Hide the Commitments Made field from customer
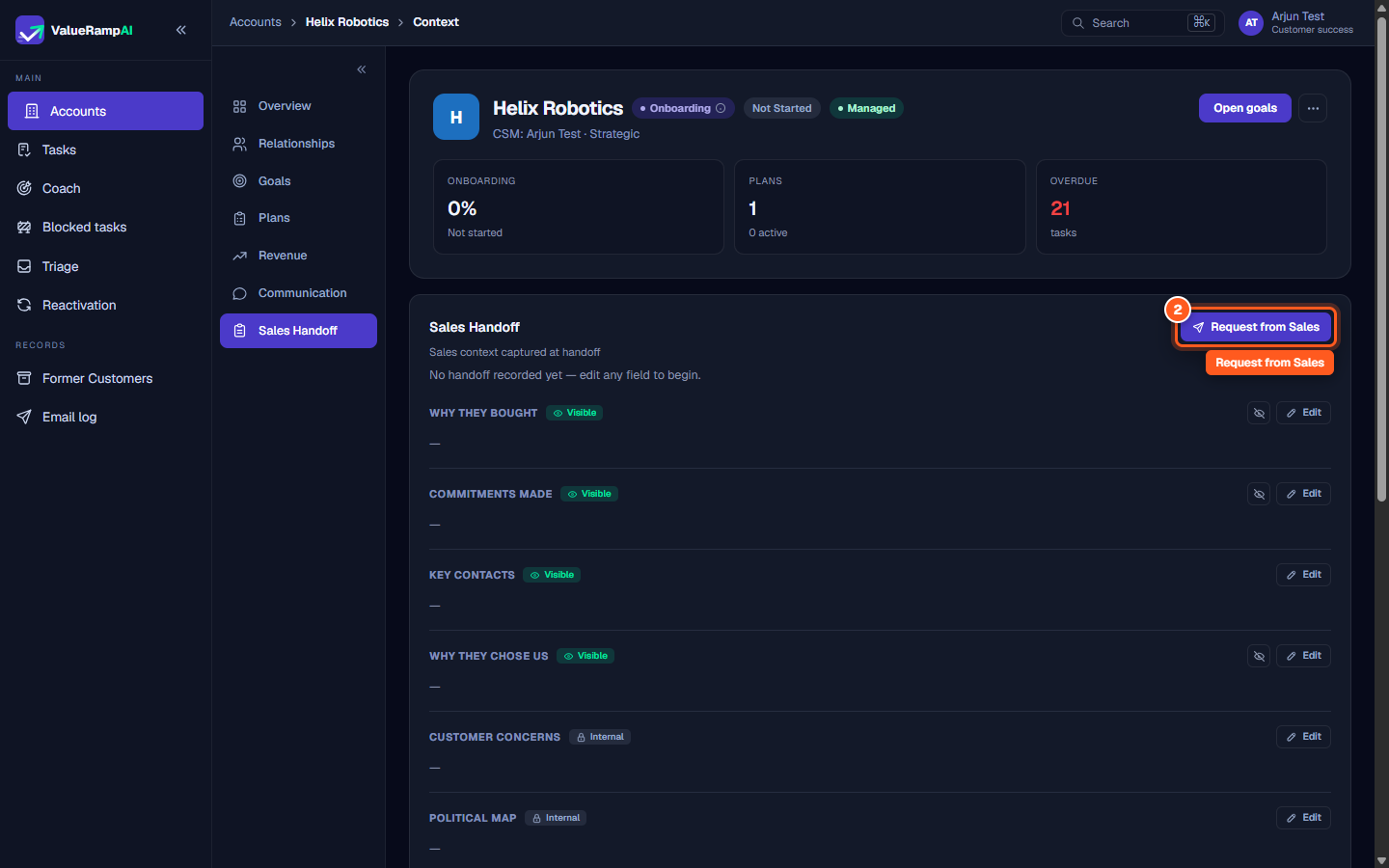Screen dimensions: 1389x868 1259,494
